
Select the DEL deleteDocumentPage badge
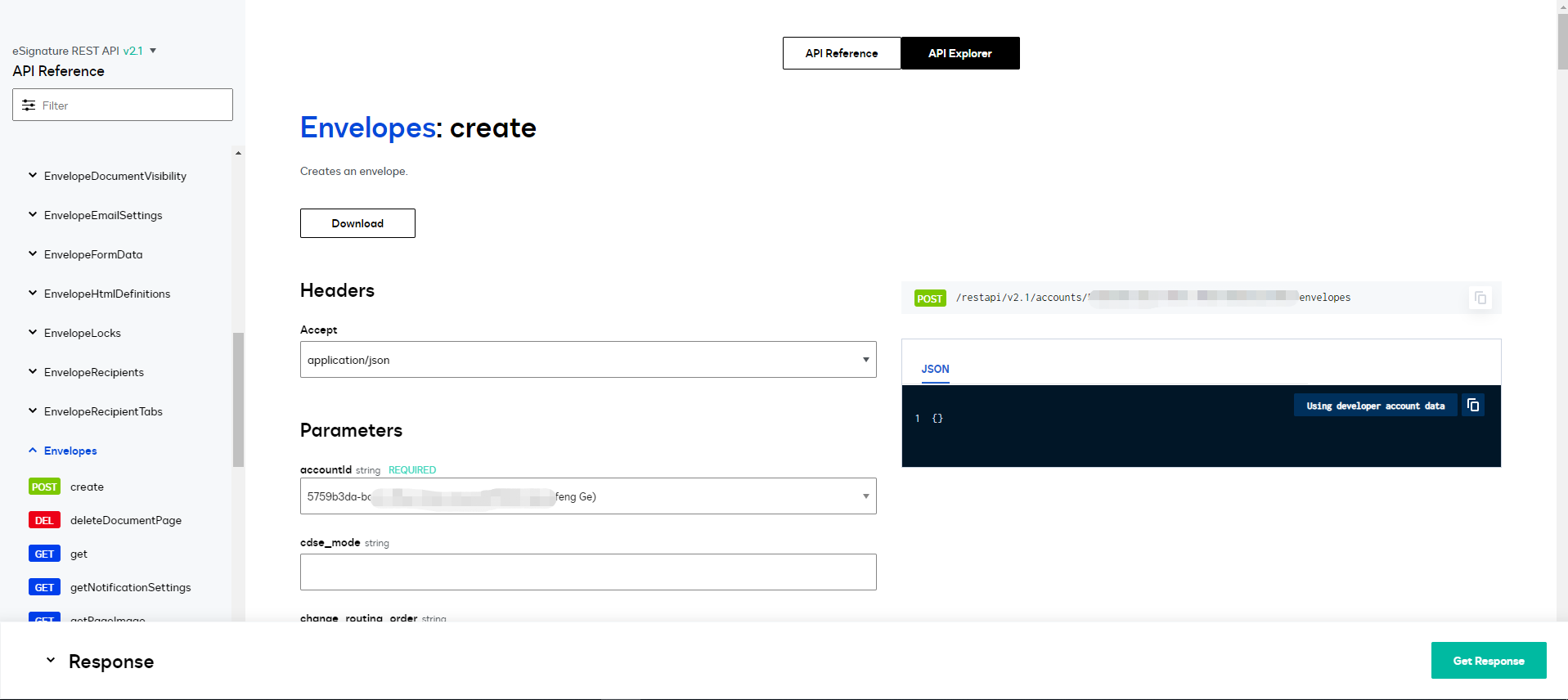point(44,520)
